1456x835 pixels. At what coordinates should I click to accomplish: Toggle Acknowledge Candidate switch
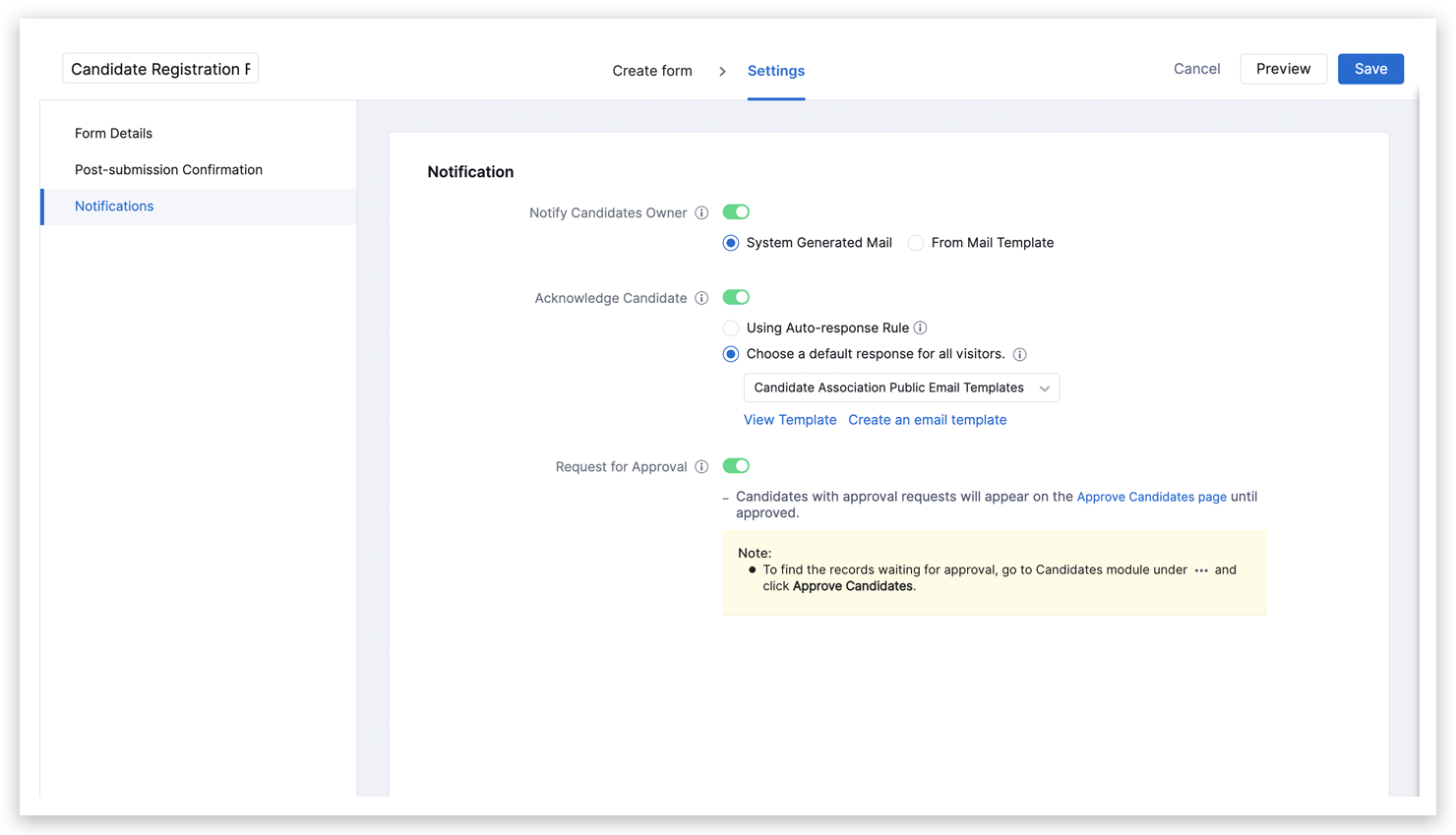tap(736, 297)
